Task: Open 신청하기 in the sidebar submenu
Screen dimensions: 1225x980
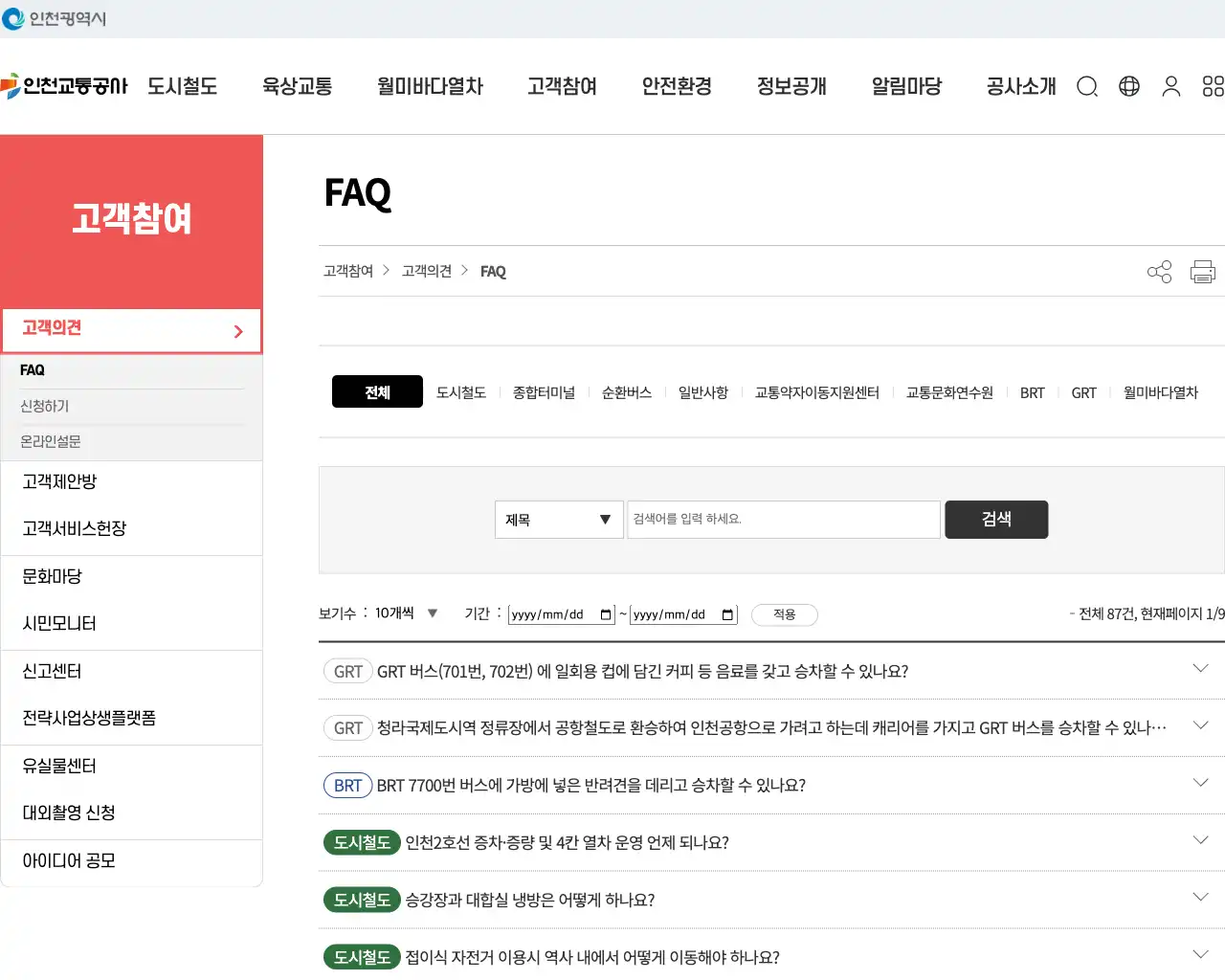Action: pos(45,407)
